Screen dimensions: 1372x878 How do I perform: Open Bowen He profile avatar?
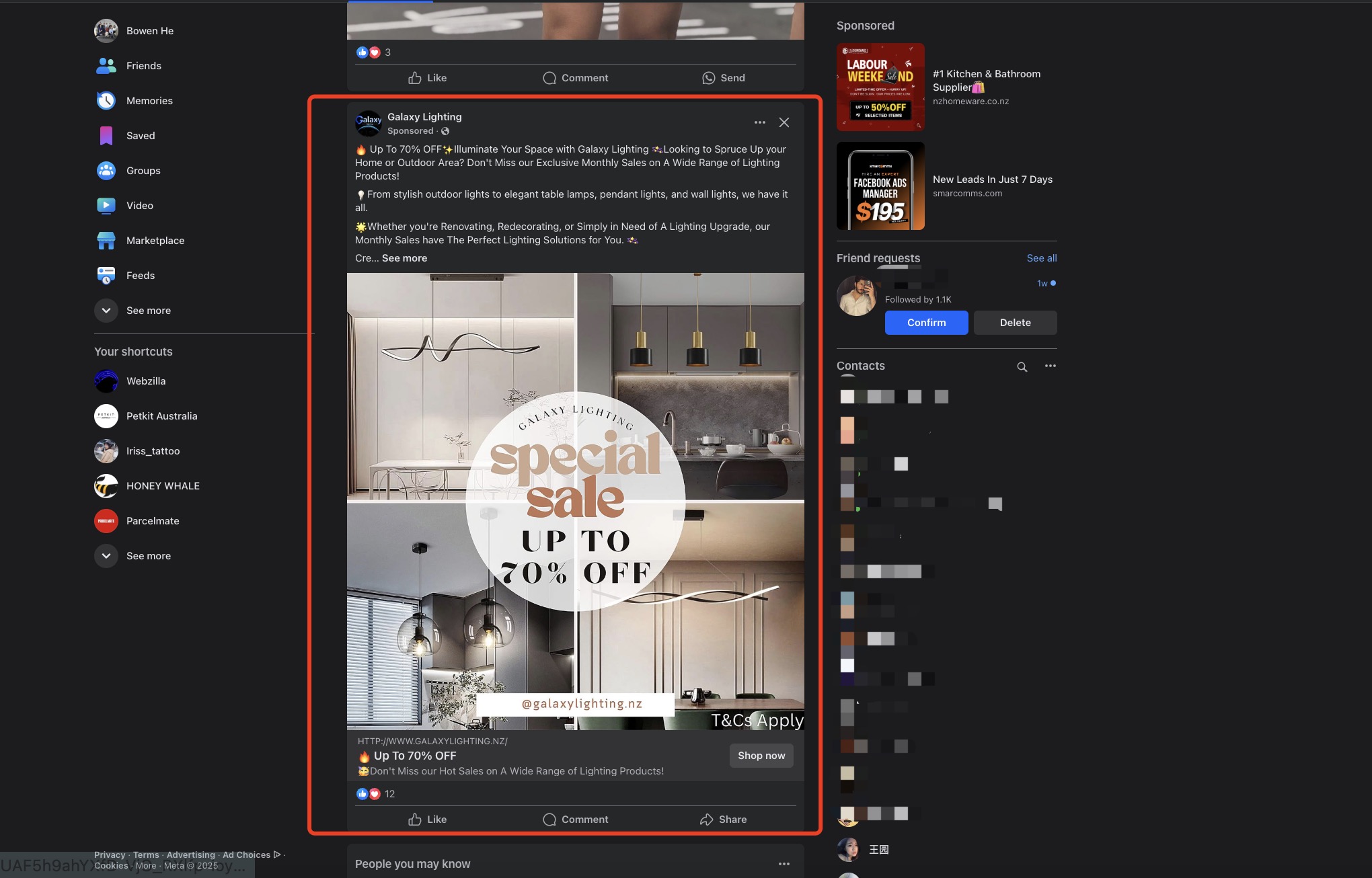pyautogui.click(x=106, y=31)
